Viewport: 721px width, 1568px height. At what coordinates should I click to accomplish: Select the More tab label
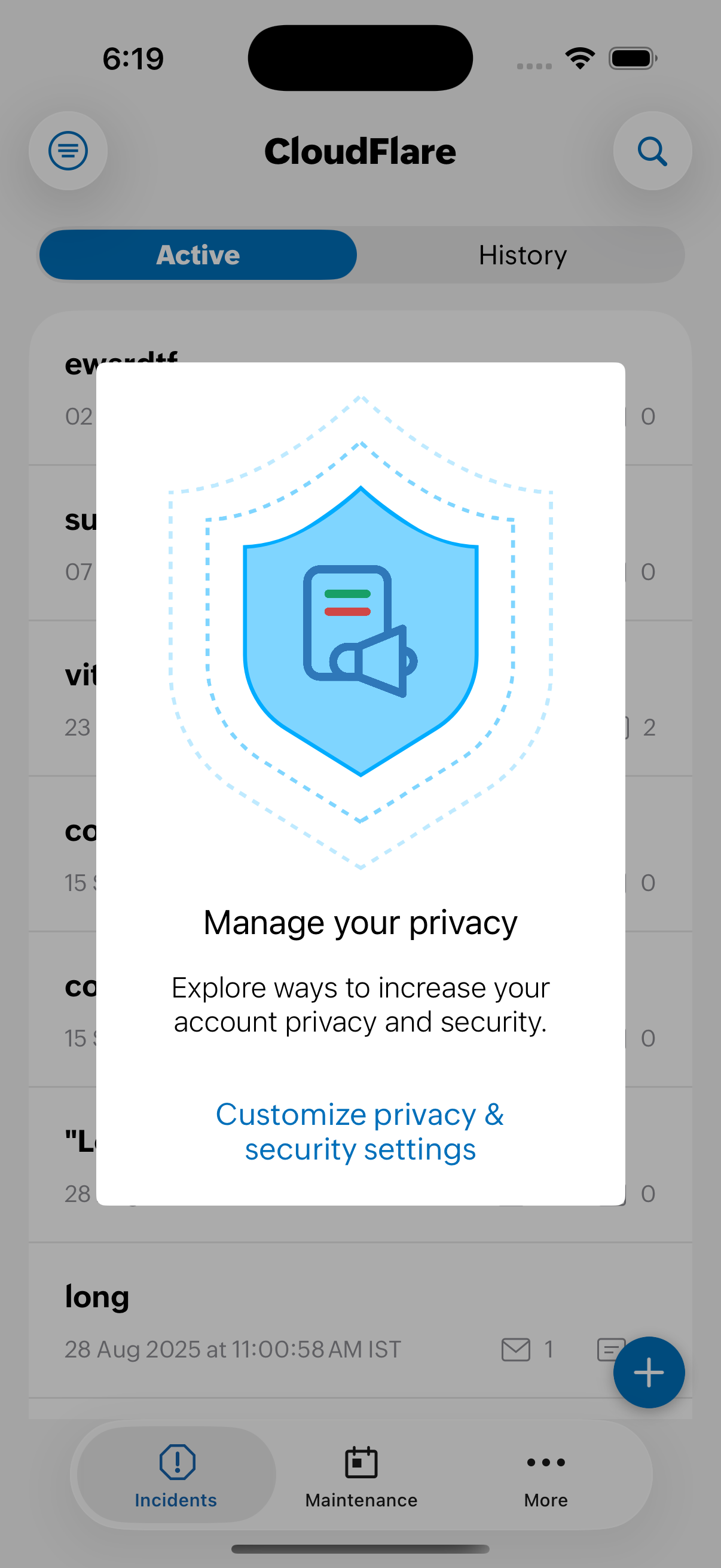[x=546, y=1500]
